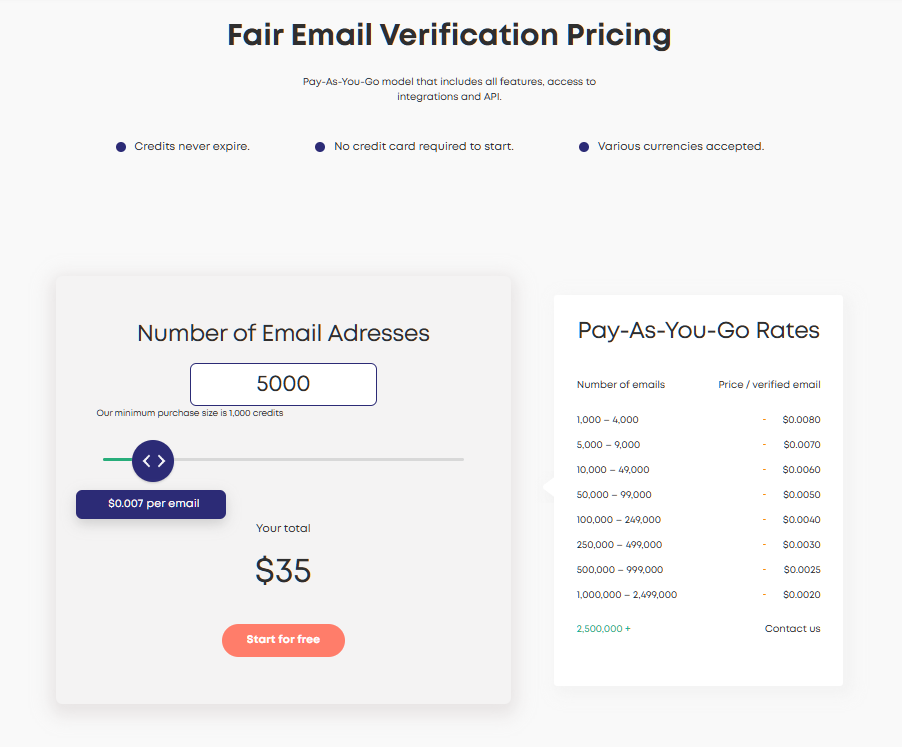
Task: Choose the 10,000 – 49,000 emails range
Action: point(613,470)
